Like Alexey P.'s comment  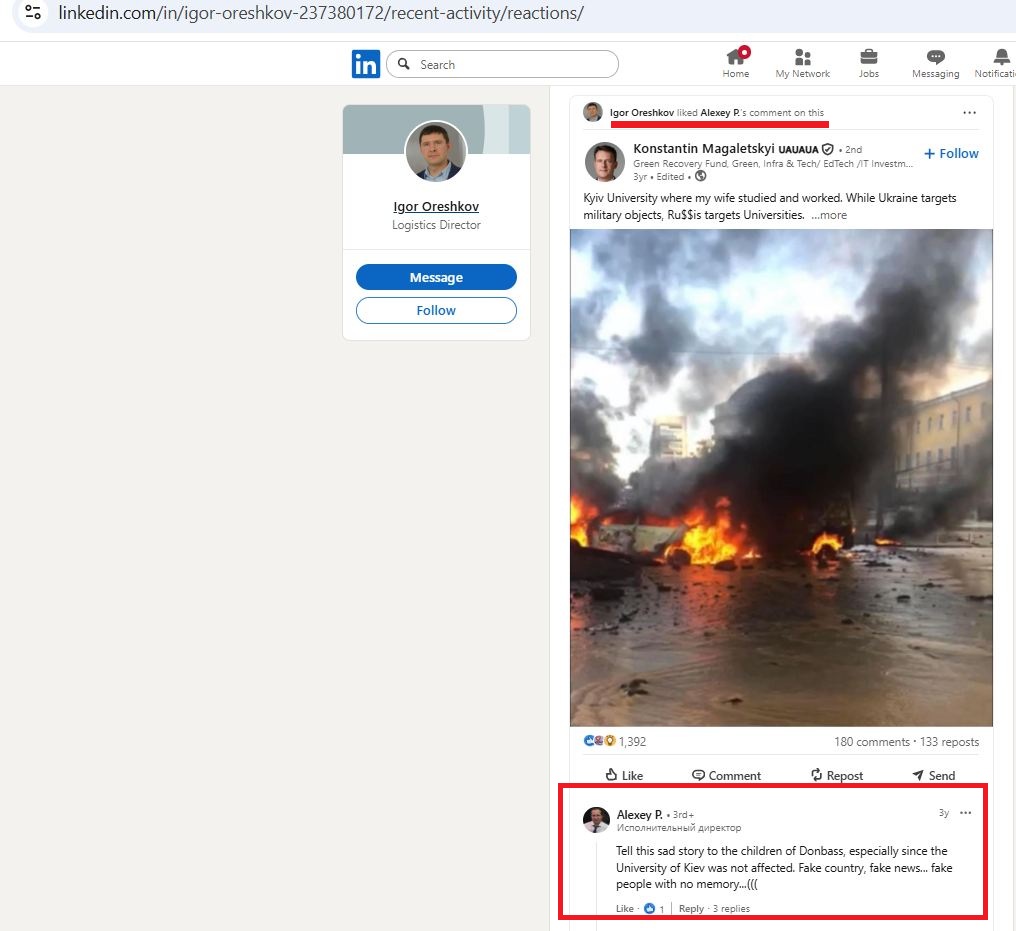(x=624, y=908)
